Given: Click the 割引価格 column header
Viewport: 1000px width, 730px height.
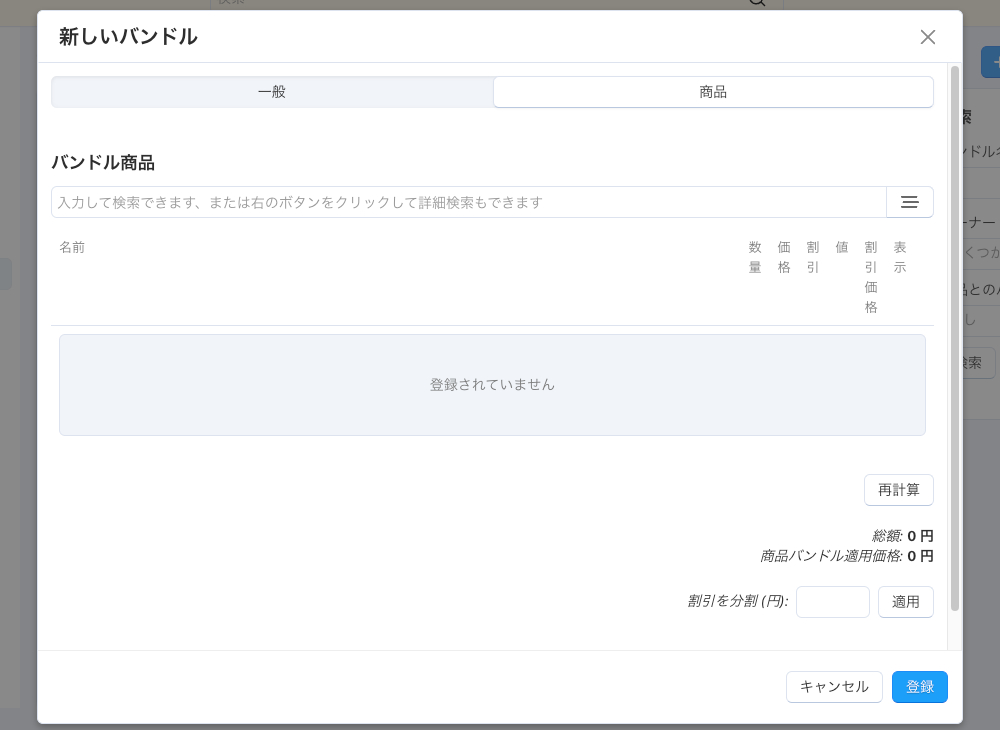Looking at the screenshot, I should (871, 277).
